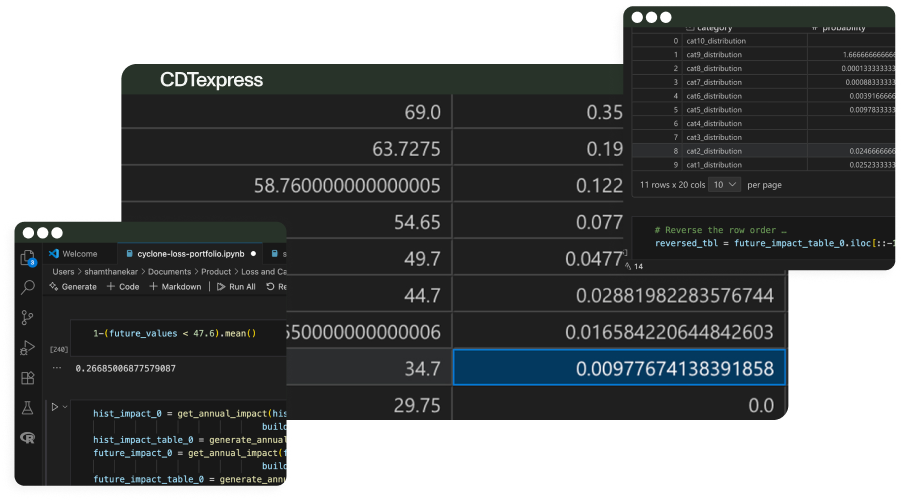
Task: Switch to the Welcome tab
Action: pos(78,254)
